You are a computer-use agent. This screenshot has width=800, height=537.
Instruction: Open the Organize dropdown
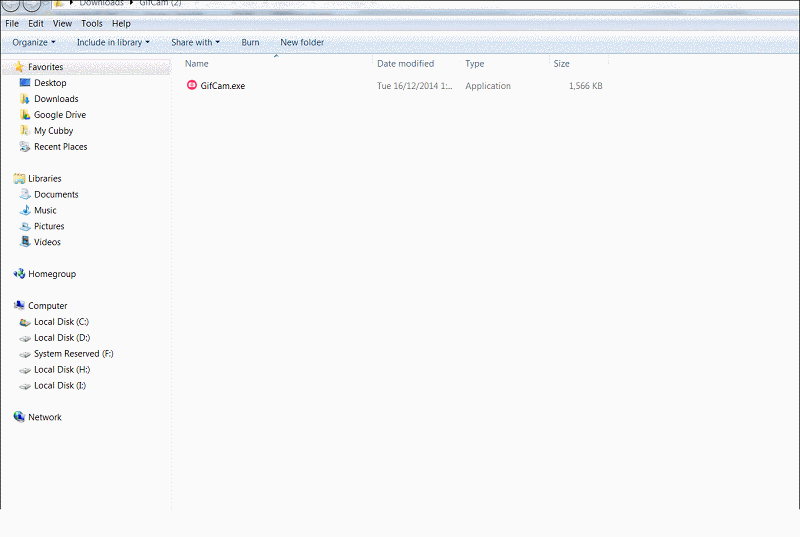pyautogui.click(x=34, y=42)
